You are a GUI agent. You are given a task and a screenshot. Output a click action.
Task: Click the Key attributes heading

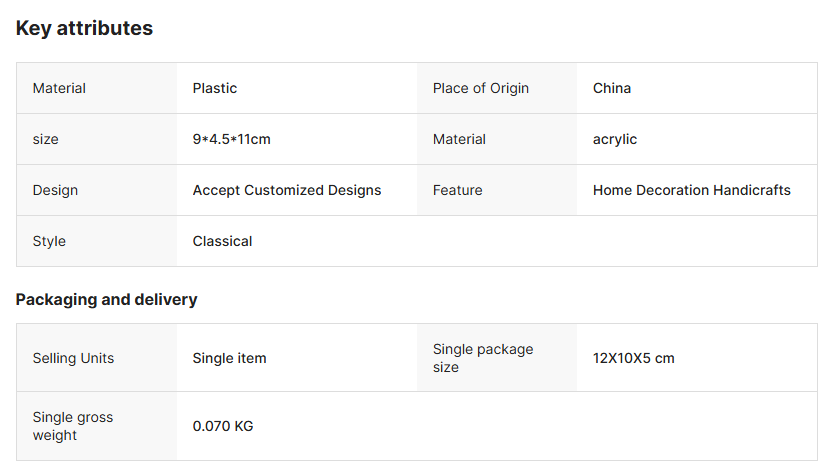pos(84,29)
